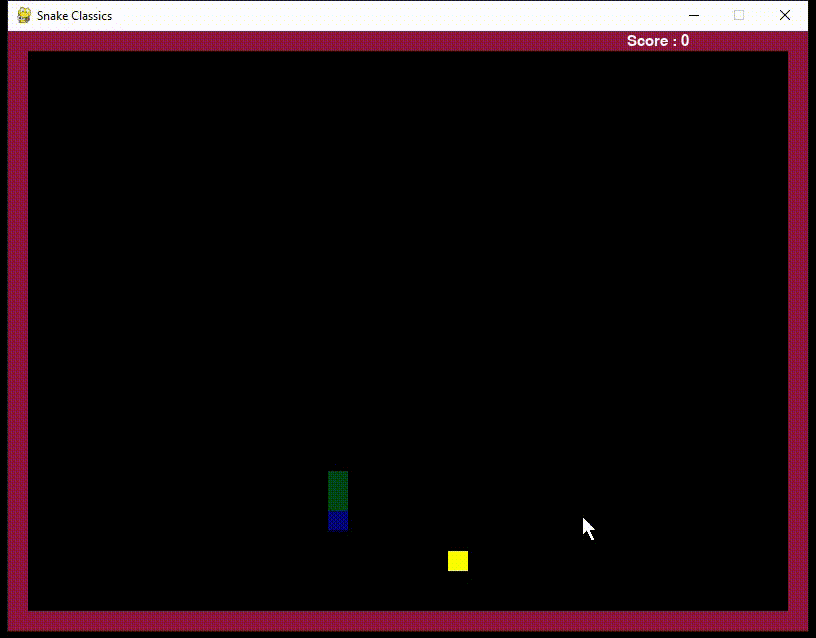816x638 pixels.
Task: Click the snake's lowest blue block
Action: click(x=337, y=521)
